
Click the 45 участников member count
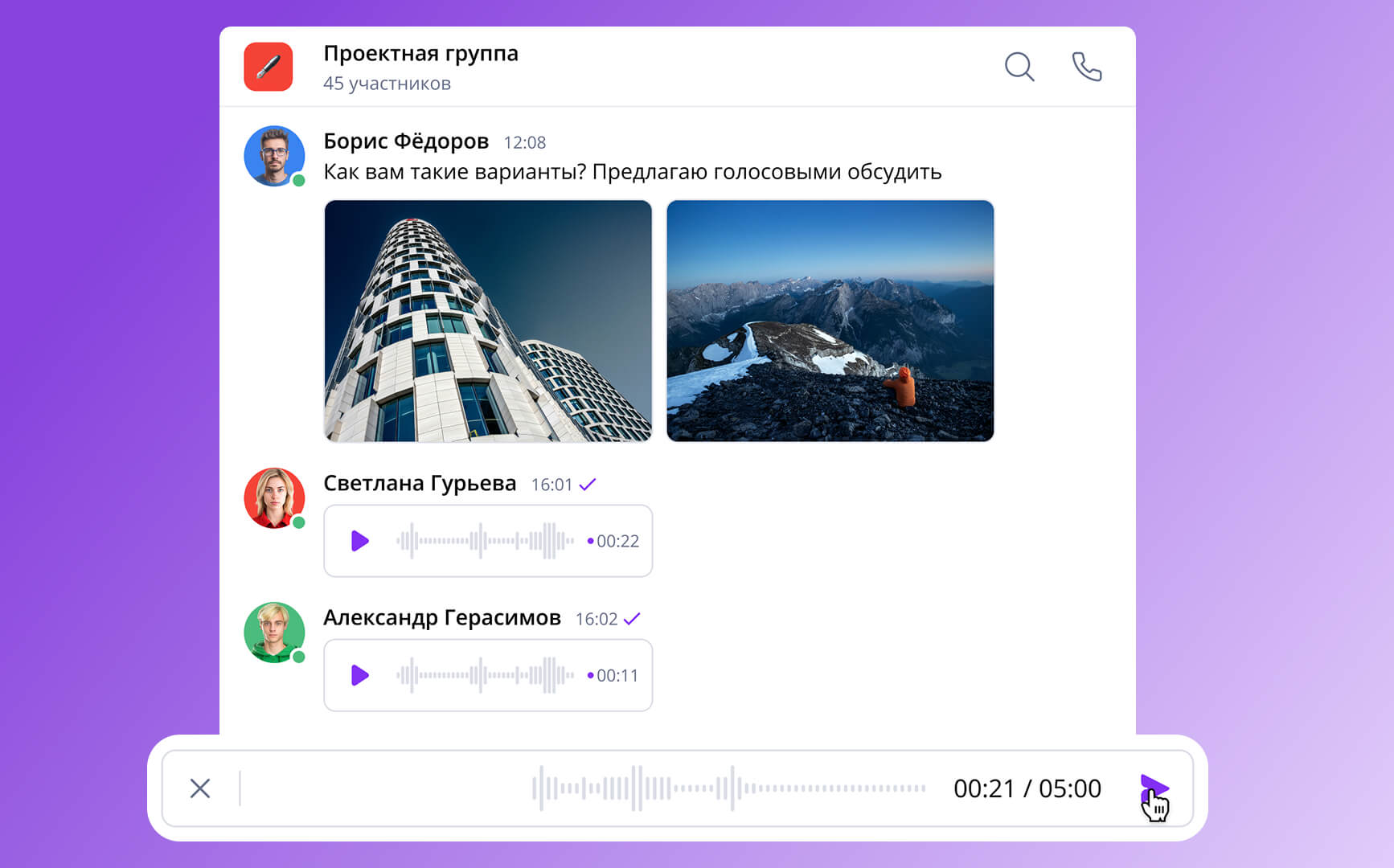pyautogui.click(x=387, y=84)
